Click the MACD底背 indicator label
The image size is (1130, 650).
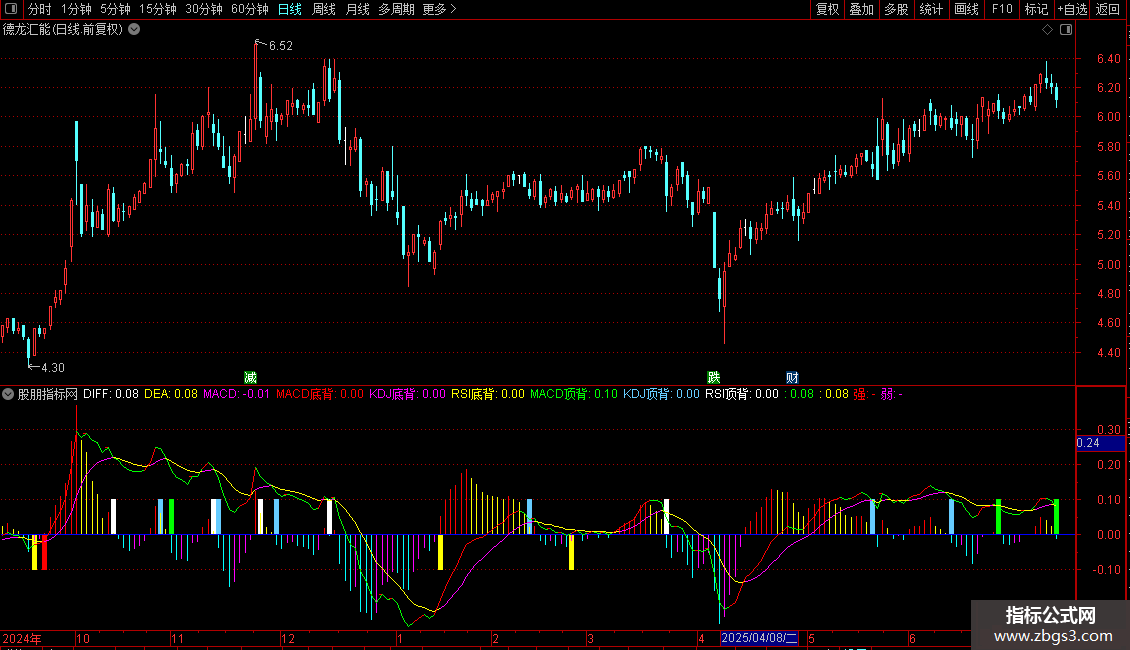pyautogui.click(x=320, y=394)
